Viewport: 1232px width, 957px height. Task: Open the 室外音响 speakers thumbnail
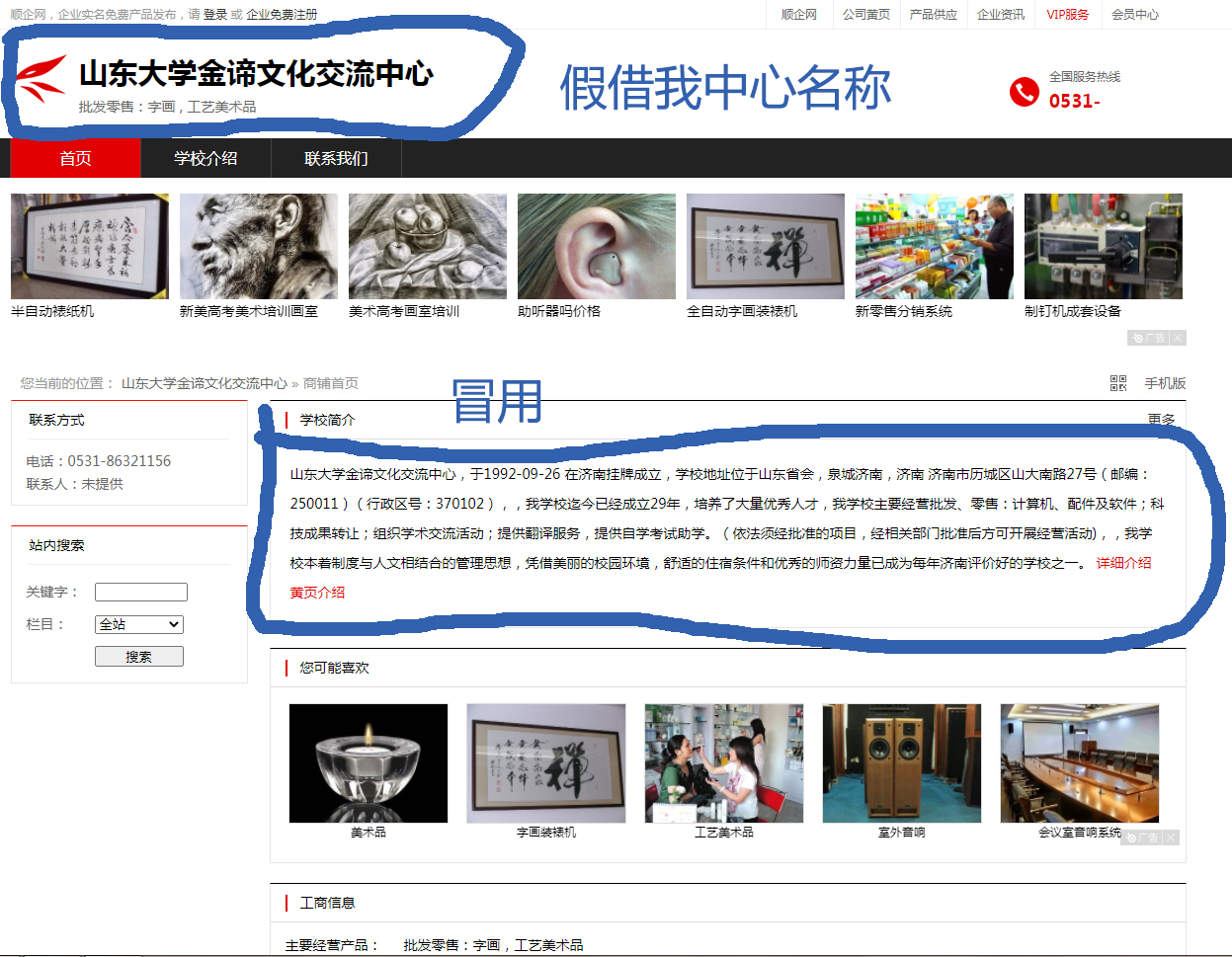coord(902,763)
